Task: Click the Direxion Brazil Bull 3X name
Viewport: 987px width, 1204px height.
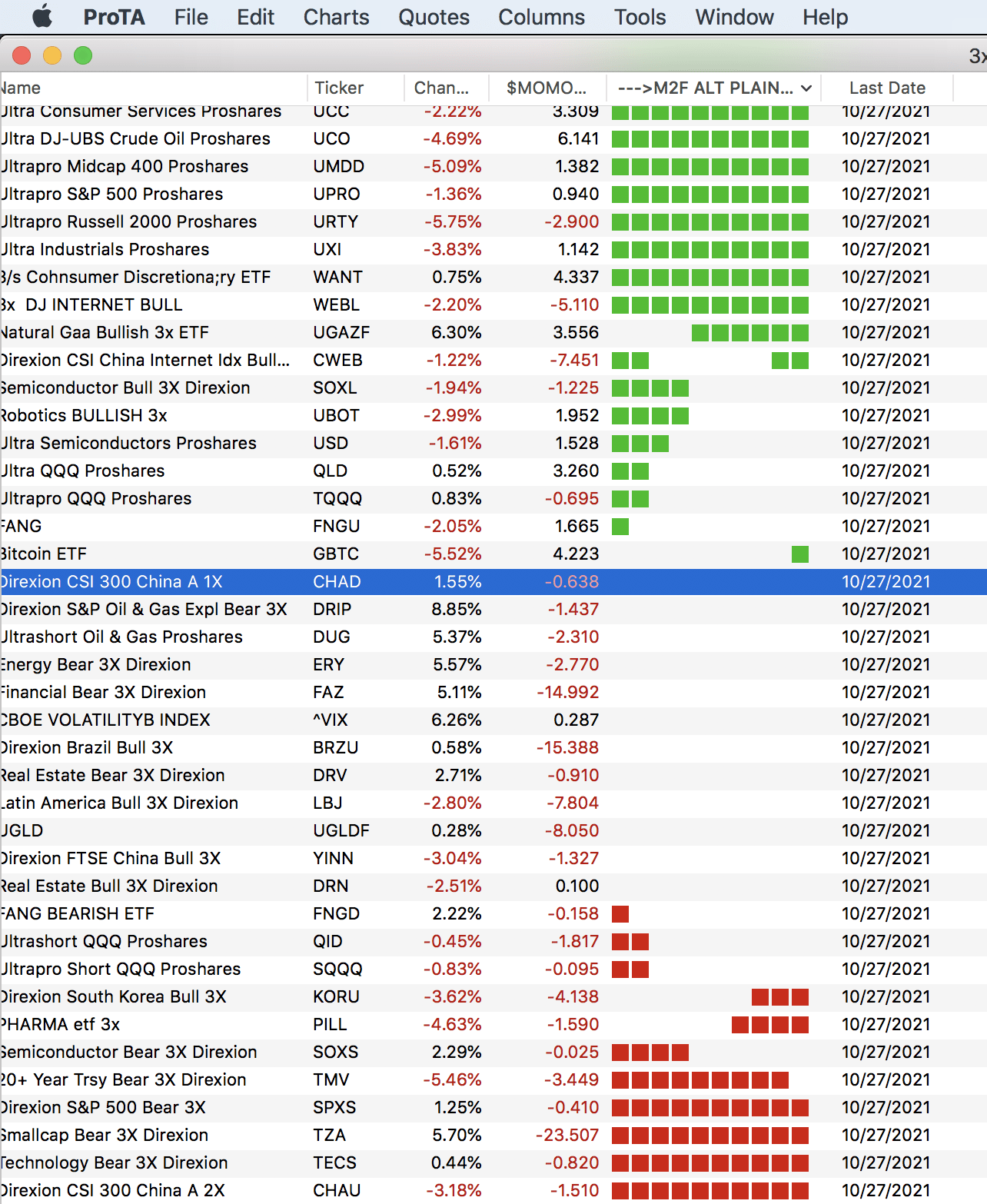Action: [87, 747]
